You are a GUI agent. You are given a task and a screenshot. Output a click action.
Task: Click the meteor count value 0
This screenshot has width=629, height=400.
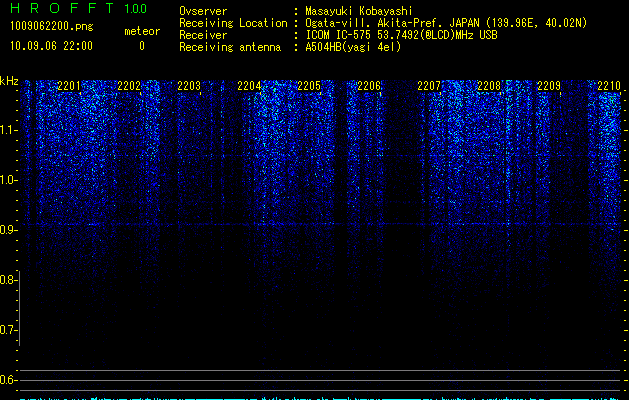(142, 46)
